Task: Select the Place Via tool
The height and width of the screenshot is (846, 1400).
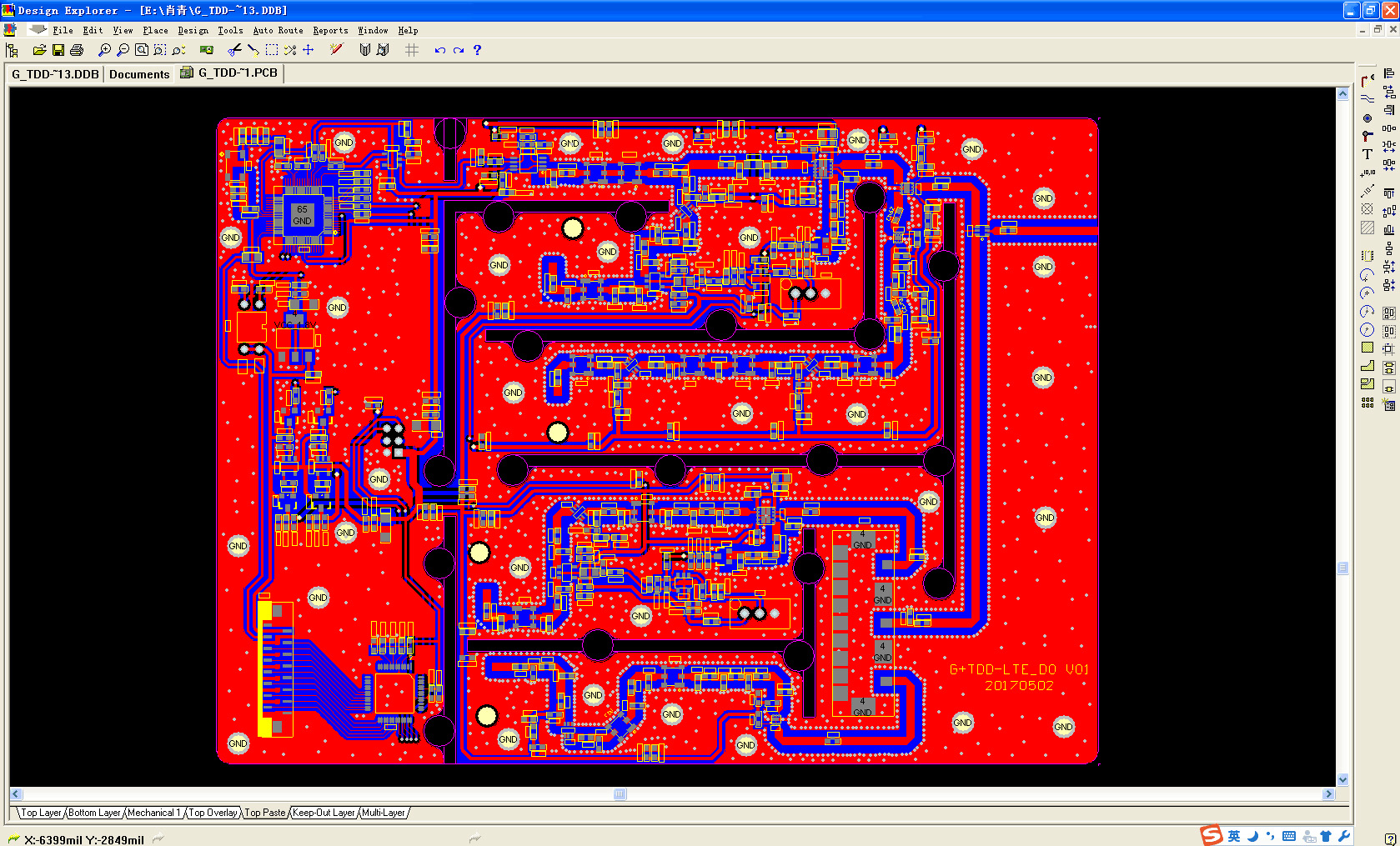Action: coord(1367,118)
